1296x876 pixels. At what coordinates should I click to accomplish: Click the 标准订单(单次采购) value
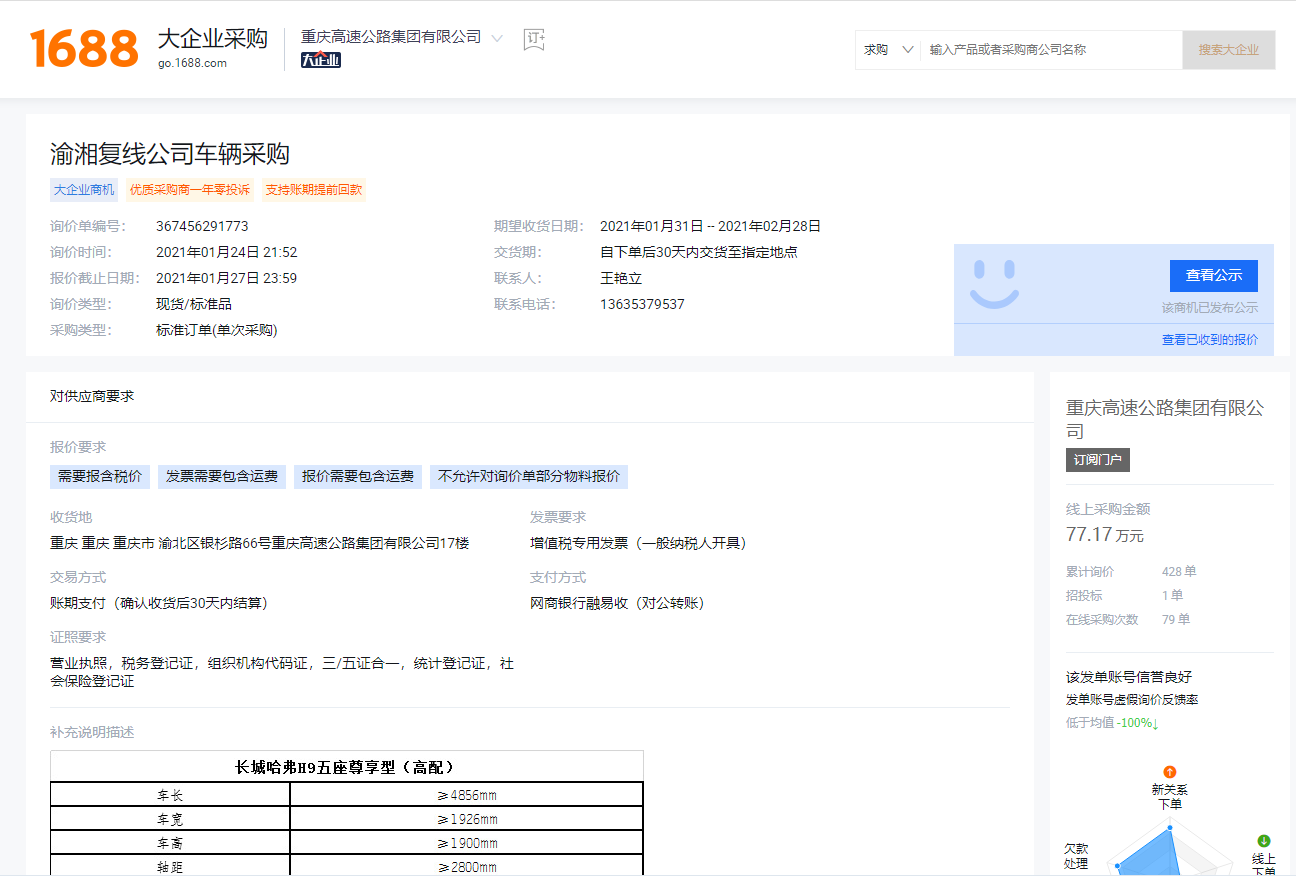[x=217, y=330]
